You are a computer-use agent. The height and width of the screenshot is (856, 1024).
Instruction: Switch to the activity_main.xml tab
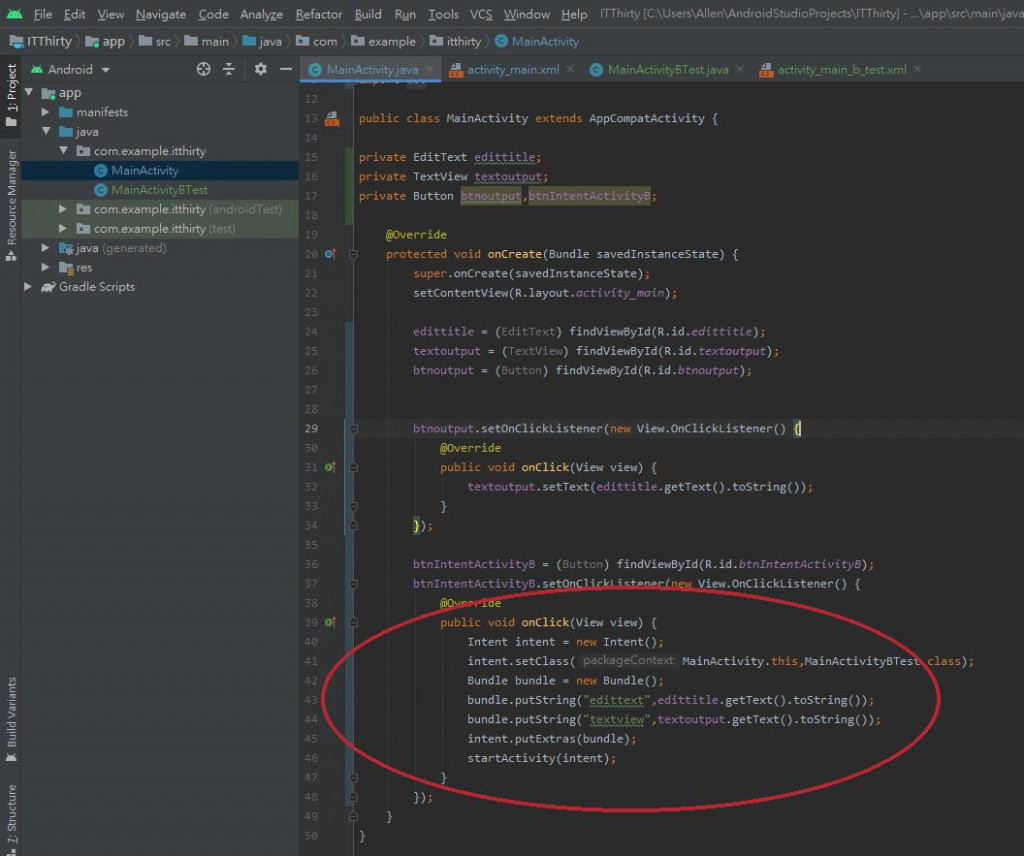point(512,69)
